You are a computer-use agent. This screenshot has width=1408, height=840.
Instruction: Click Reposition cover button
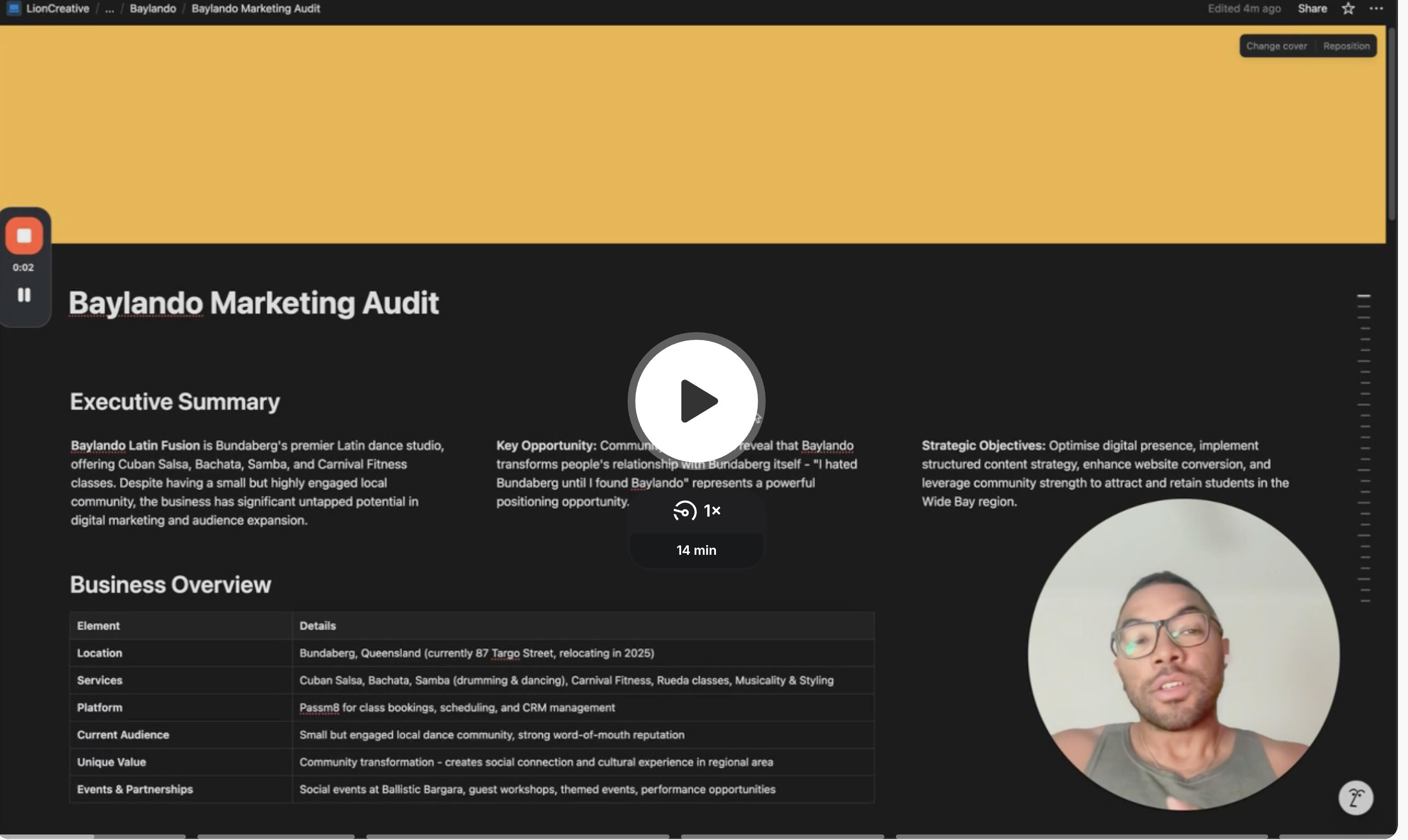[1346, 46]
